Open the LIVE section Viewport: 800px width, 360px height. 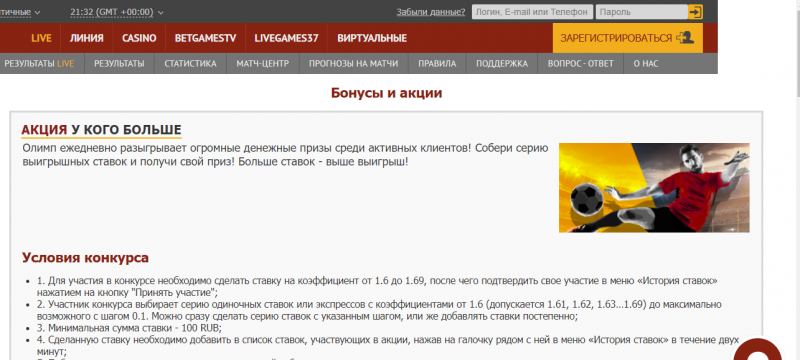(x=41, y=38)
